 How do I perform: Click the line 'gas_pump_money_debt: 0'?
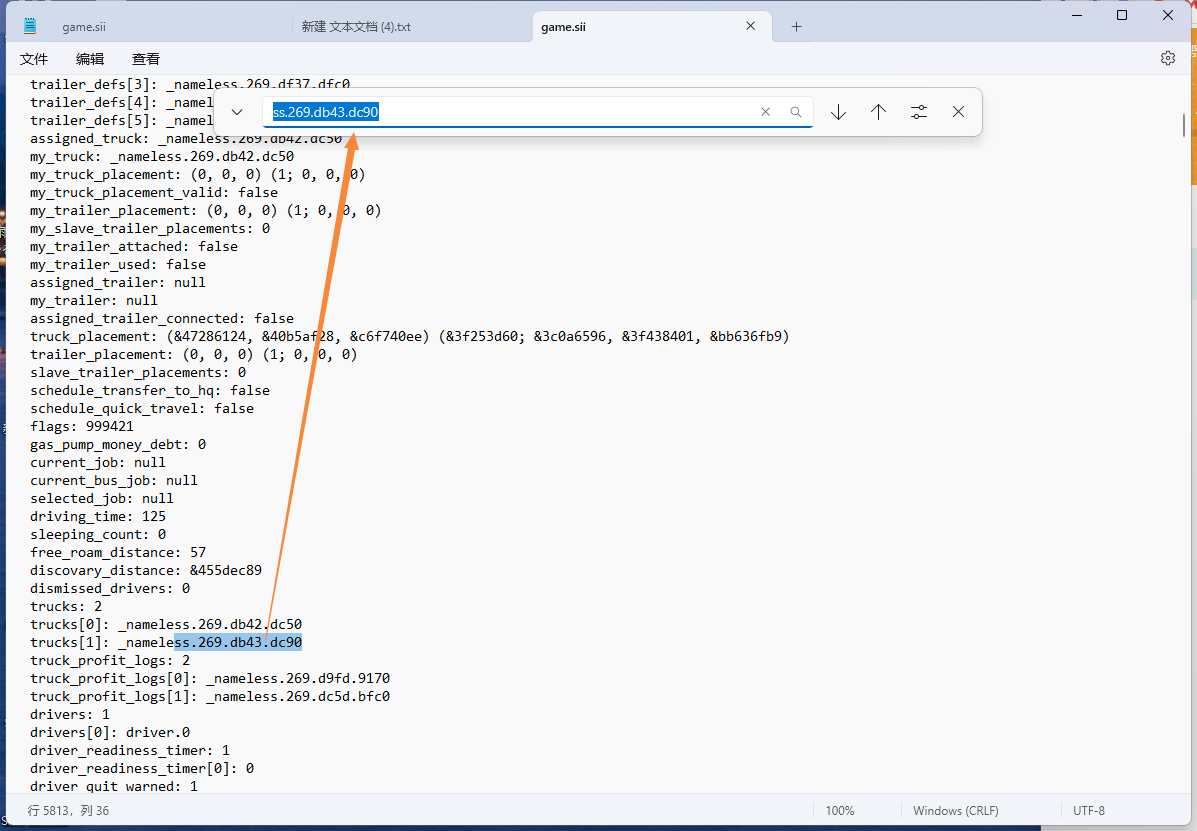click(x=118, y=444)
